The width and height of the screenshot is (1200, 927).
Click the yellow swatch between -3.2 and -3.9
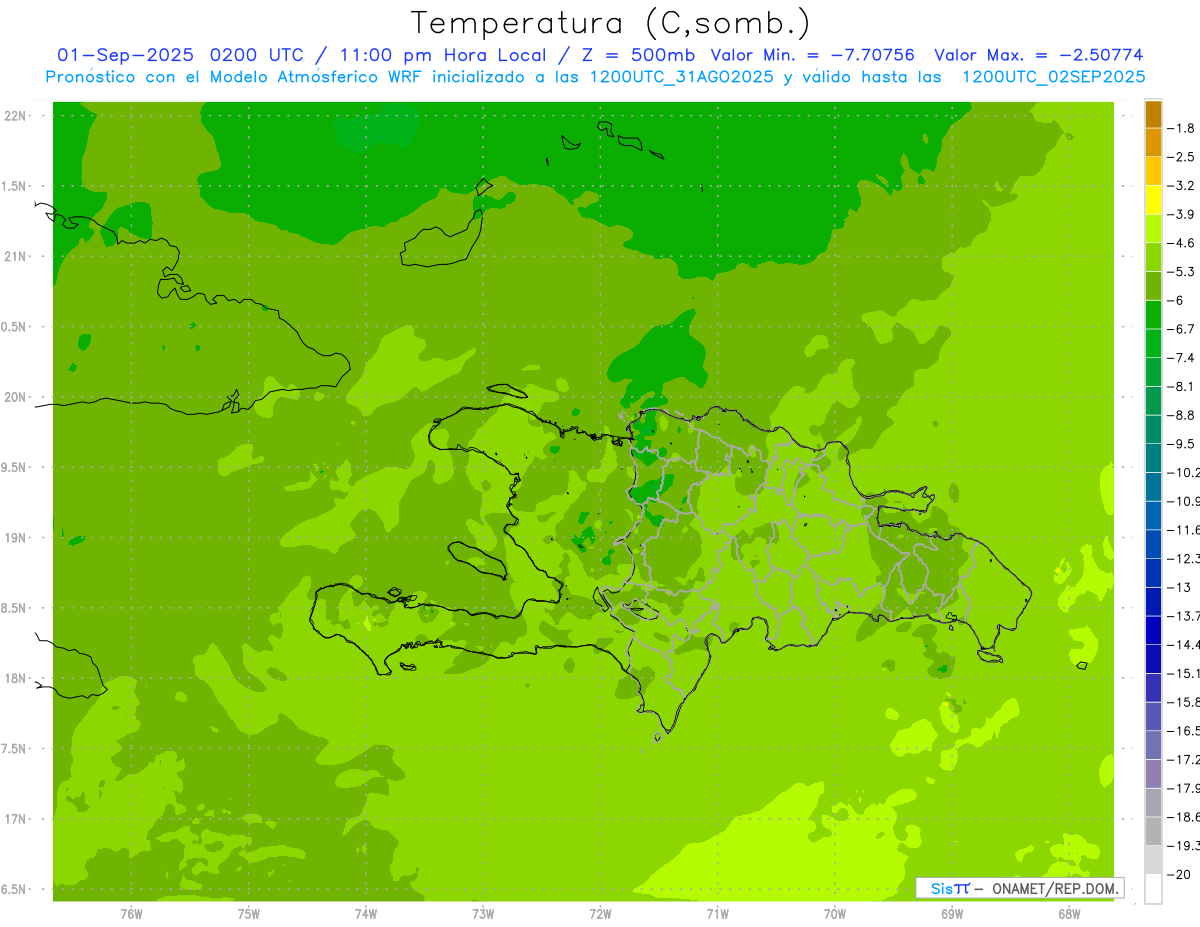(1153, 200)
